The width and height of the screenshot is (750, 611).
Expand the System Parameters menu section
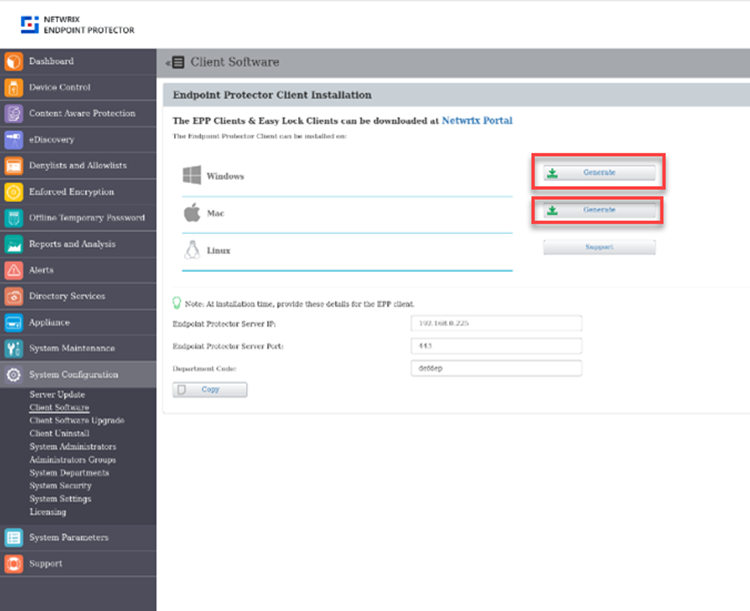(x=68, y=537)
